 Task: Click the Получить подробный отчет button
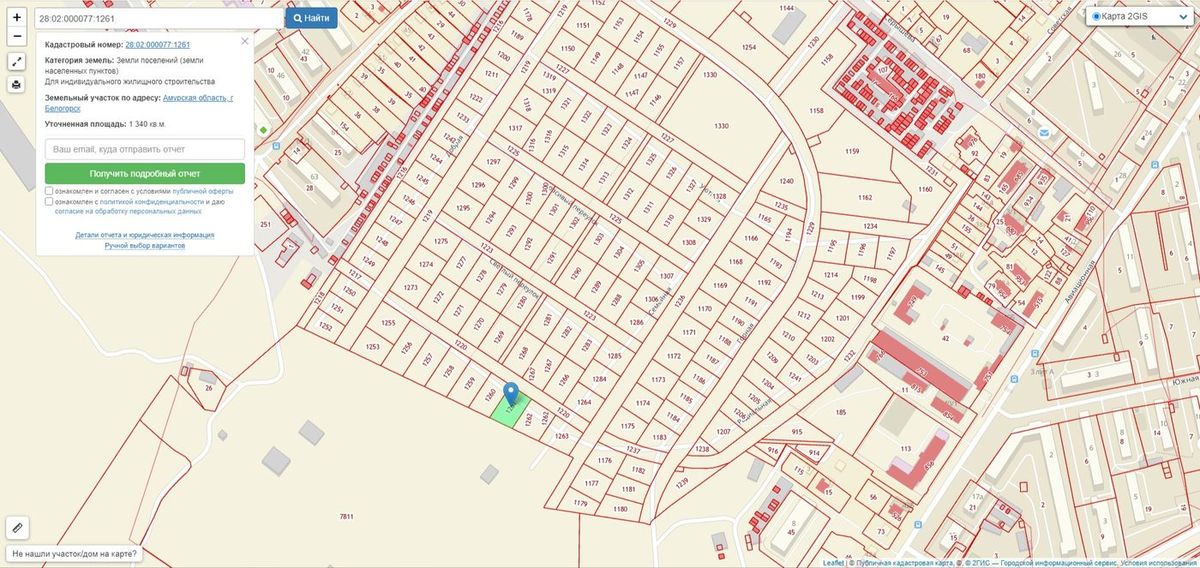[145, 173]
